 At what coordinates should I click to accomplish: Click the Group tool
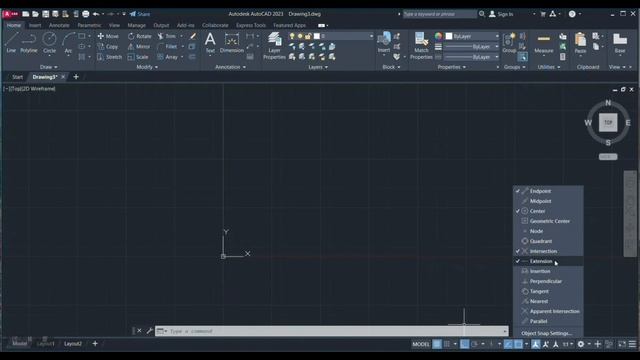click(x=509, y=42)
